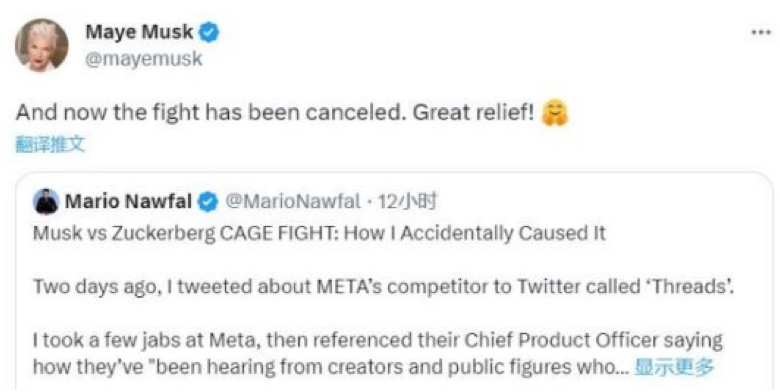Click the 翻译推文 translate link
Image resolution: width=780 pixels, height=392 pixels.
50,145
